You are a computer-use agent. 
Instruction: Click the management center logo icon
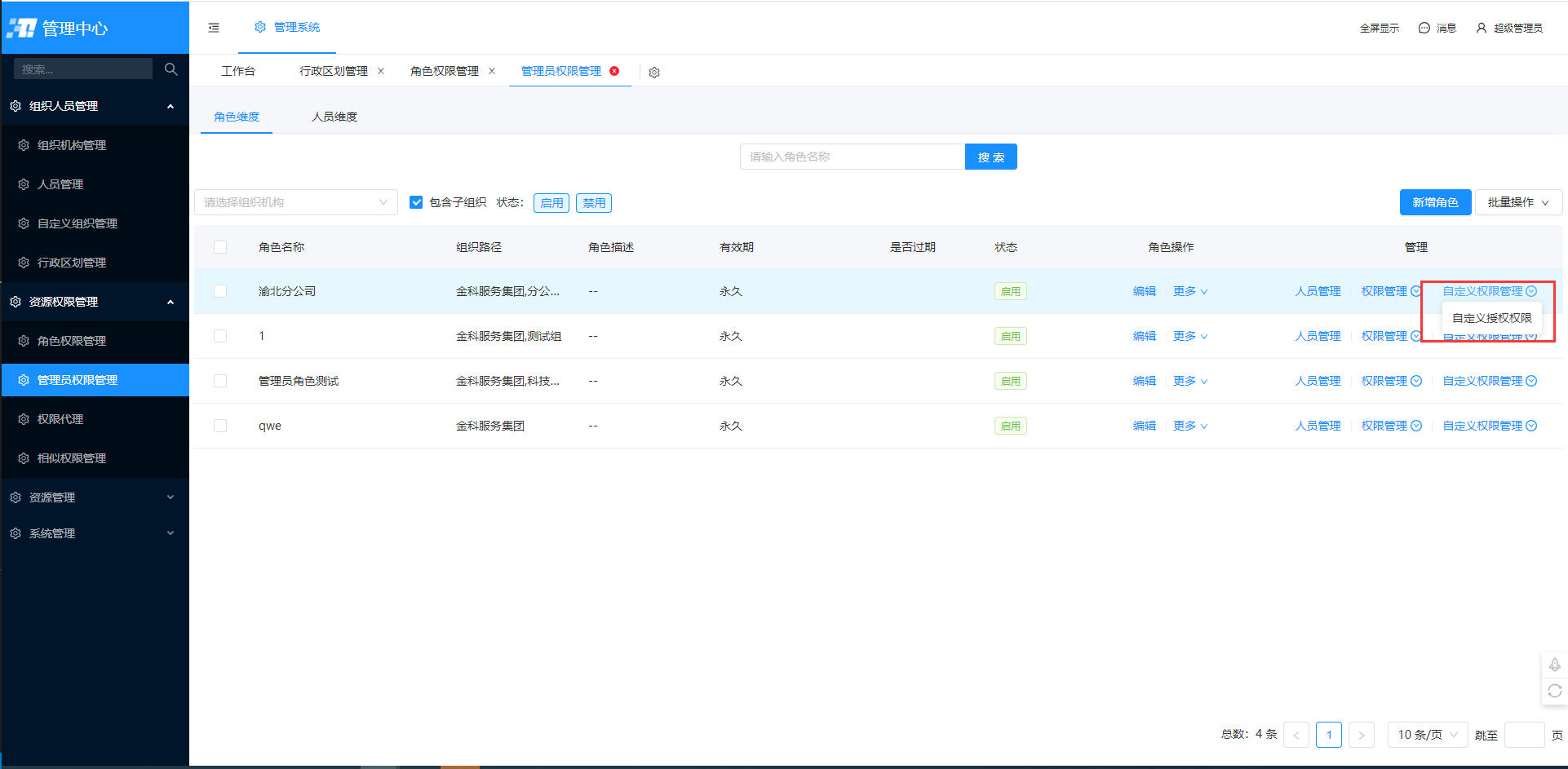[22, 29]
